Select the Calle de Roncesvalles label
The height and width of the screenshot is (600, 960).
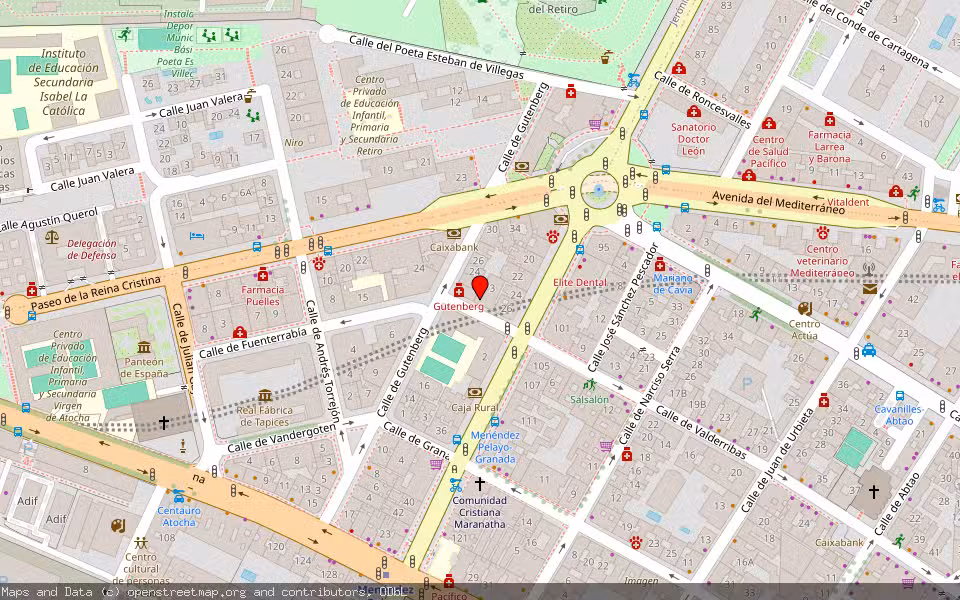coord(702,100)
